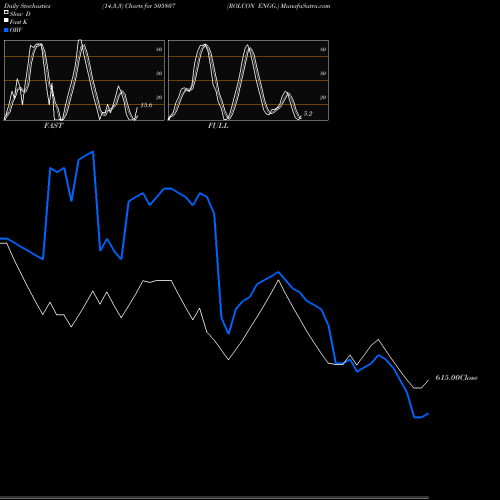Click the Slow D legend swatch

pyautogui.click(x=6, y=12)
